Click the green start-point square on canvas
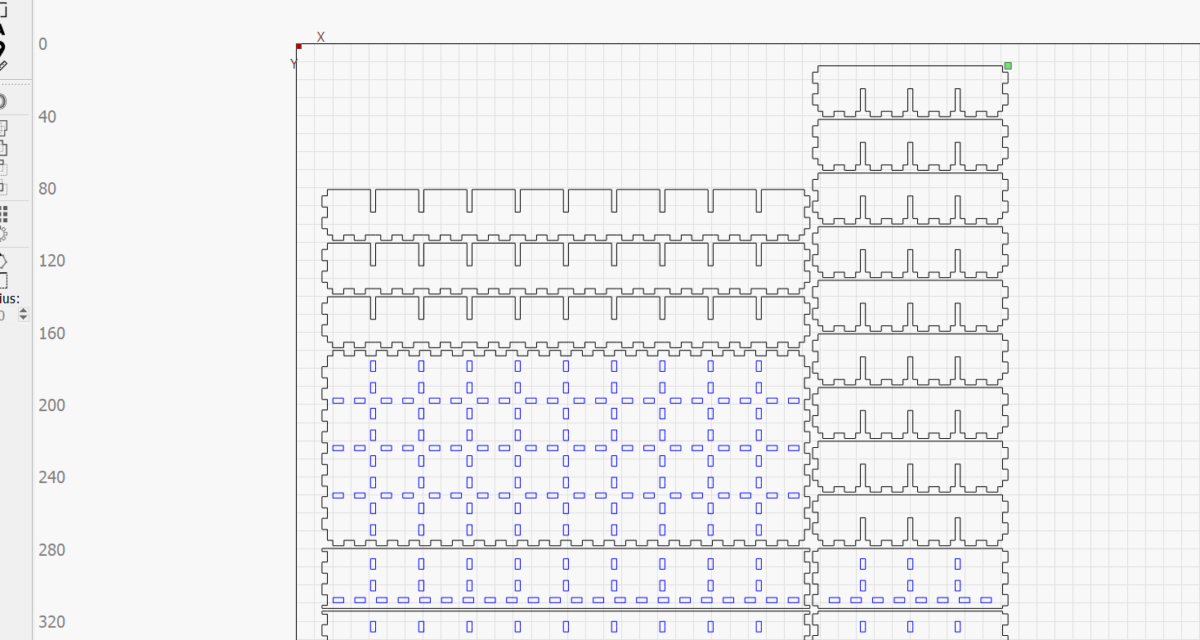Image resolution: width=1200 pixels, height=640 pixels. coord(1008,66)
